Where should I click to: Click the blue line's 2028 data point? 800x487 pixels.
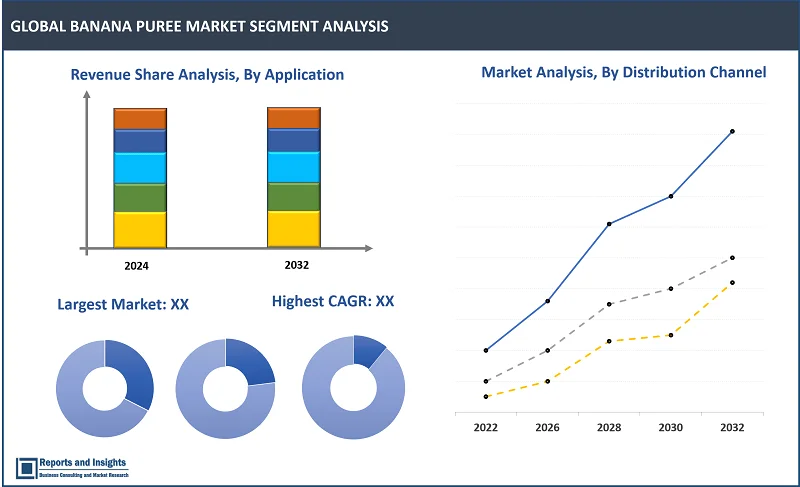(609, 224)
